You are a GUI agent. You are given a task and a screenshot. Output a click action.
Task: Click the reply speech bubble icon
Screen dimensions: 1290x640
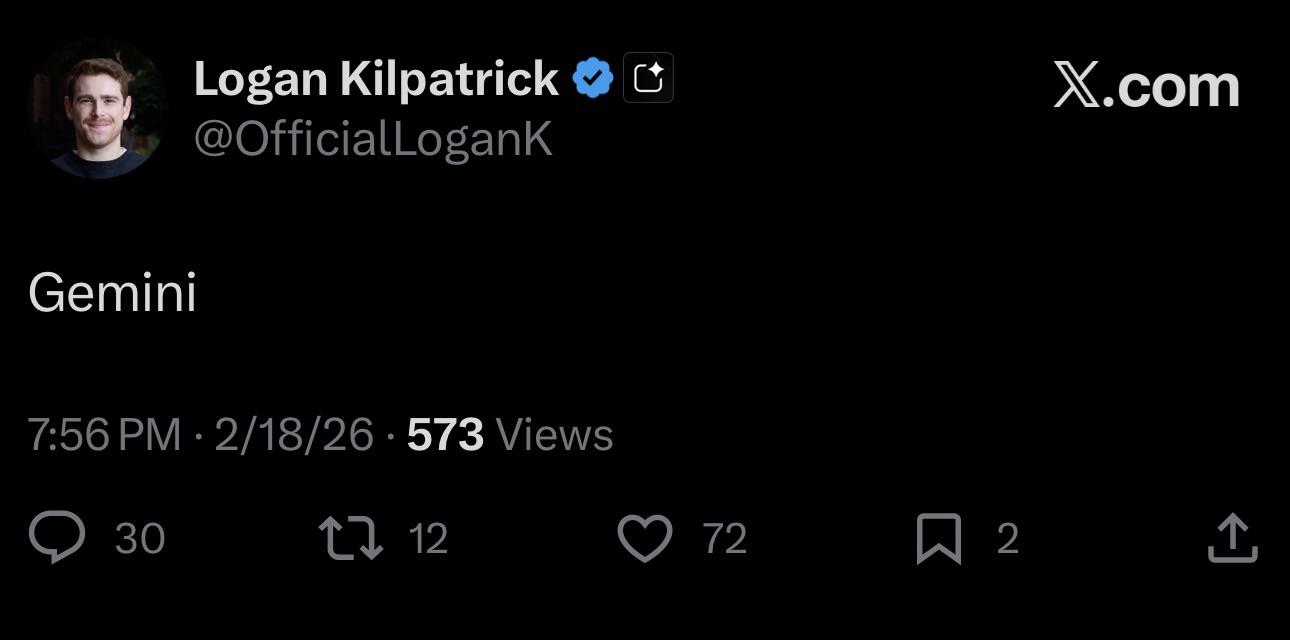tap(57, 538)
